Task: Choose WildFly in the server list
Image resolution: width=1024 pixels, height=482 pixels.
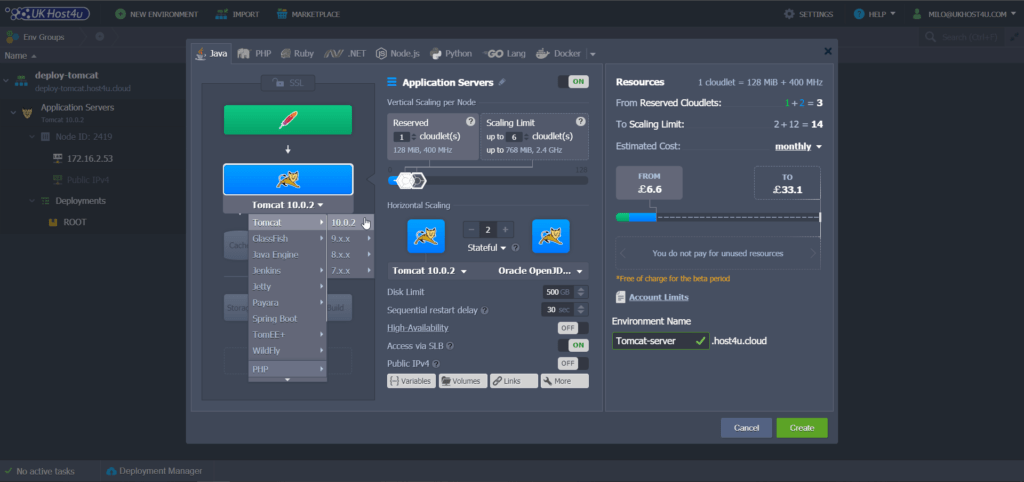Action: (x=287, y=350)
